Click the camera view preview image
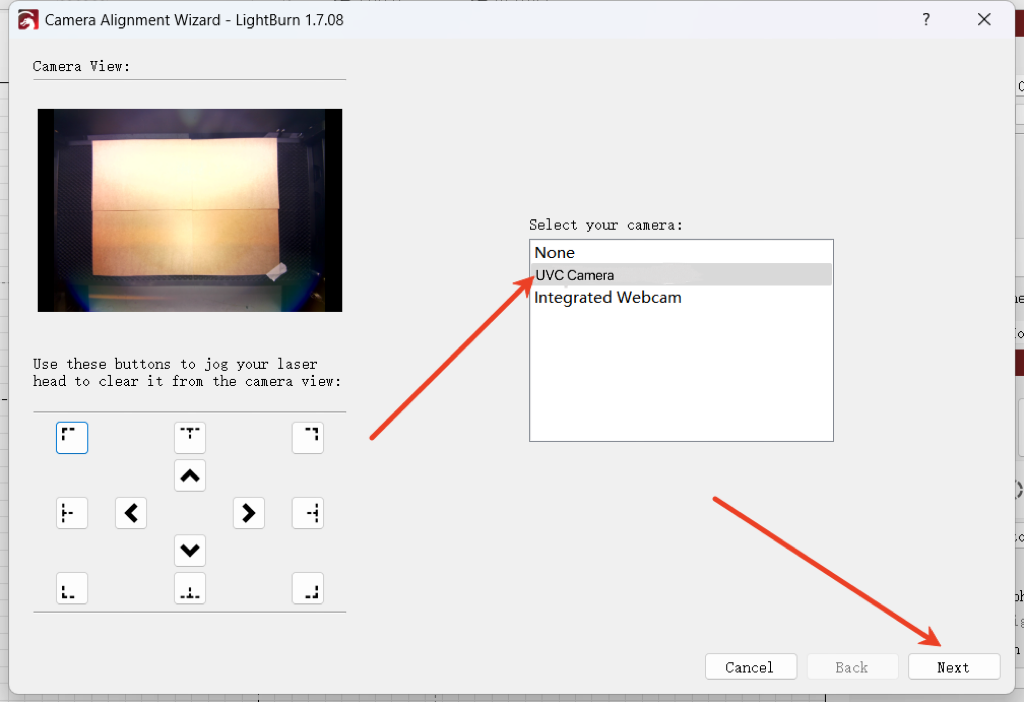The height and width of the screenshot is (702, 1024). coord(190,210)
